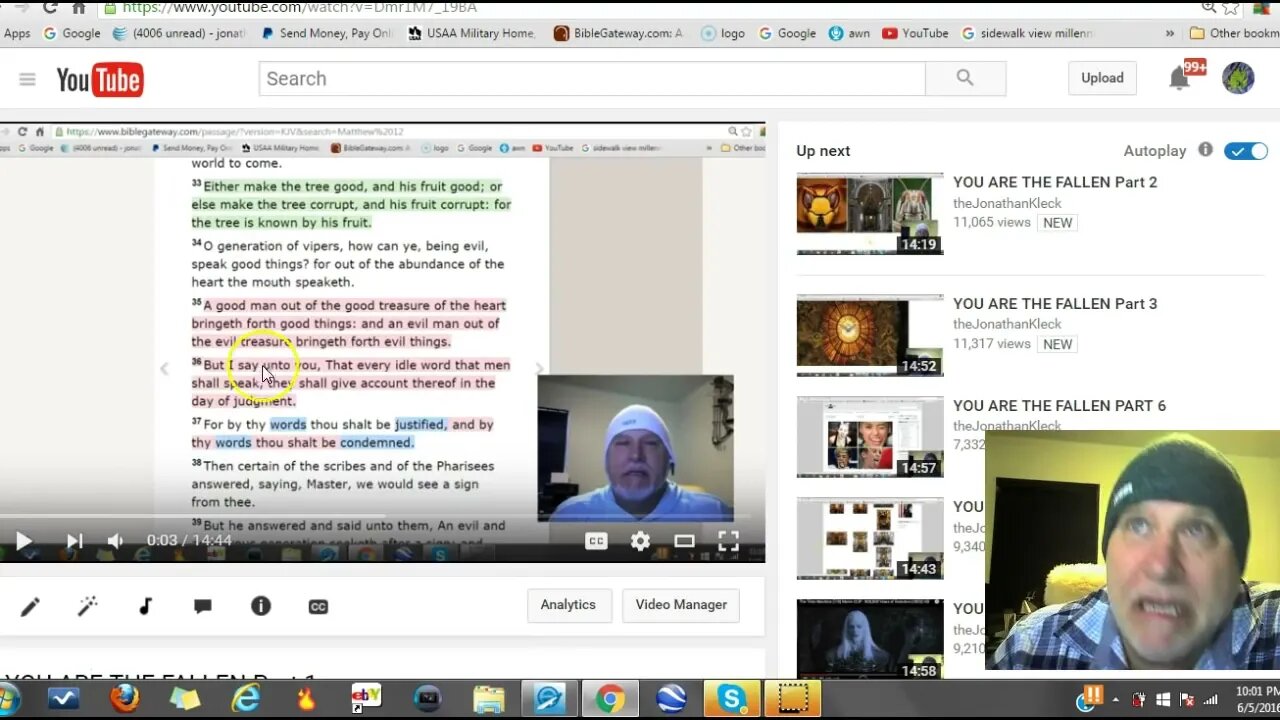Viewport: 1280px width, 720px height.
Task: Open the pencil video info editor
Action: 30,606
